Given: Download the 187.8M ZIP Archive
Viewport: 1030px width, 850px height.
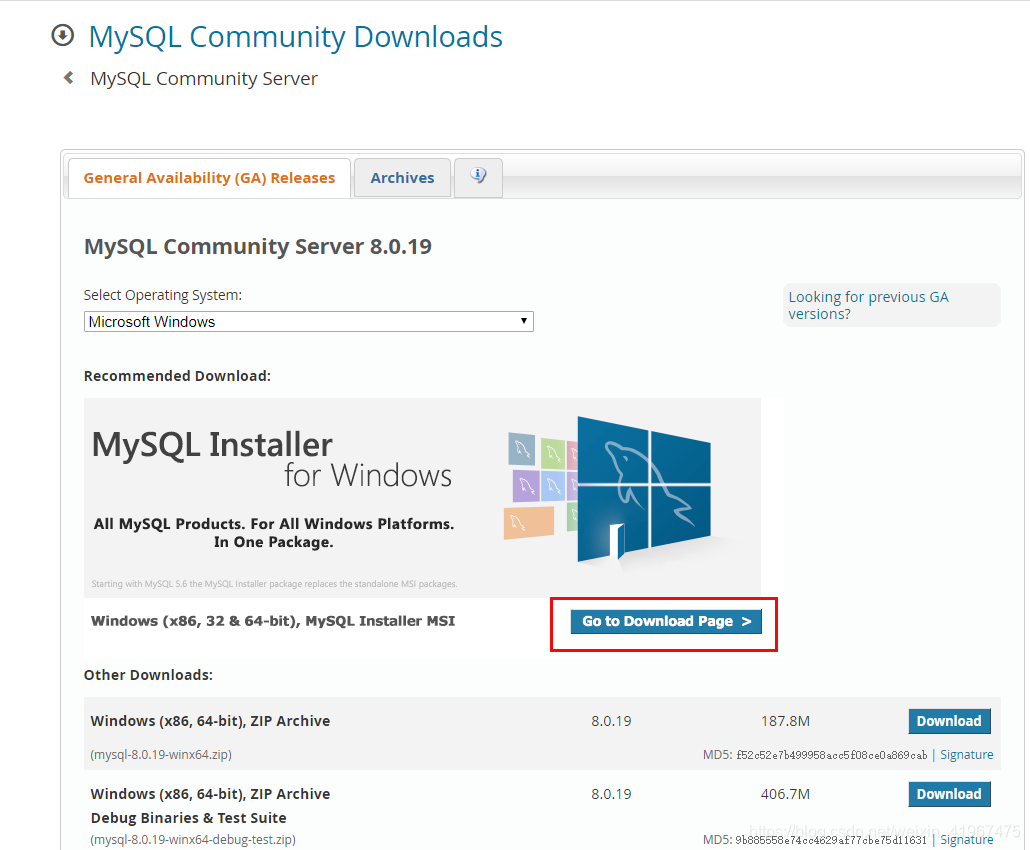Looking at the screenshot, I should pos(949,721).
